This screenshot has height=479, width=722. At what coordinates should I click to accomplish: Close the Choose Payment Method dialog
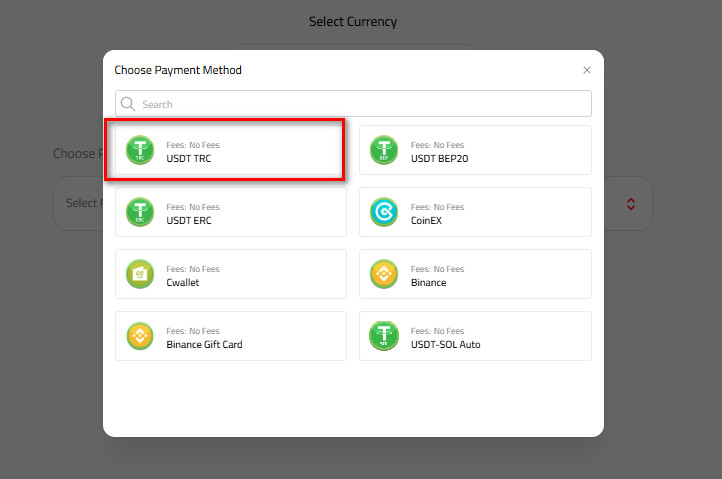point(587,70)
